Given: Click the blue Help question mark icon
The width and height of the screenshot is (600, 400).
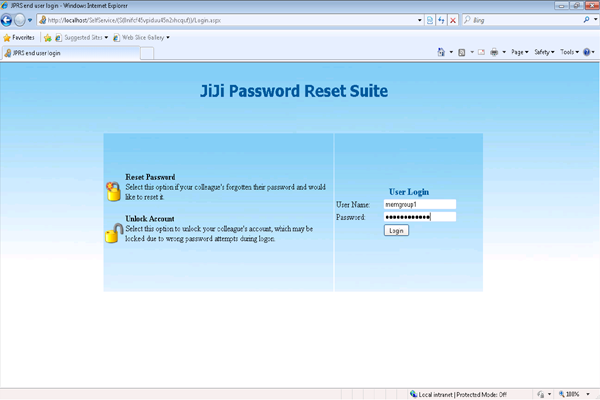Looking at the screenshot, I should click(x=587, y=52).
